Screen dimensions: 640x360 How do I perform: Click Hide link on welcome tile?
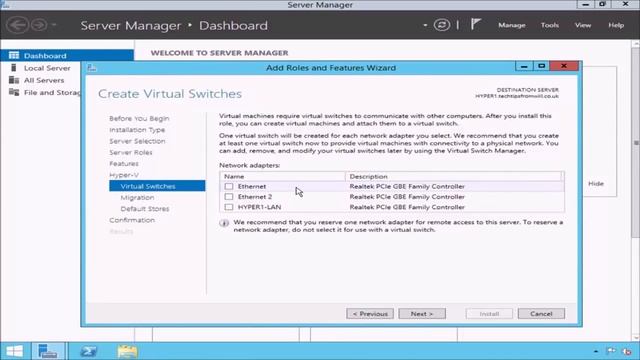(596, 184)
